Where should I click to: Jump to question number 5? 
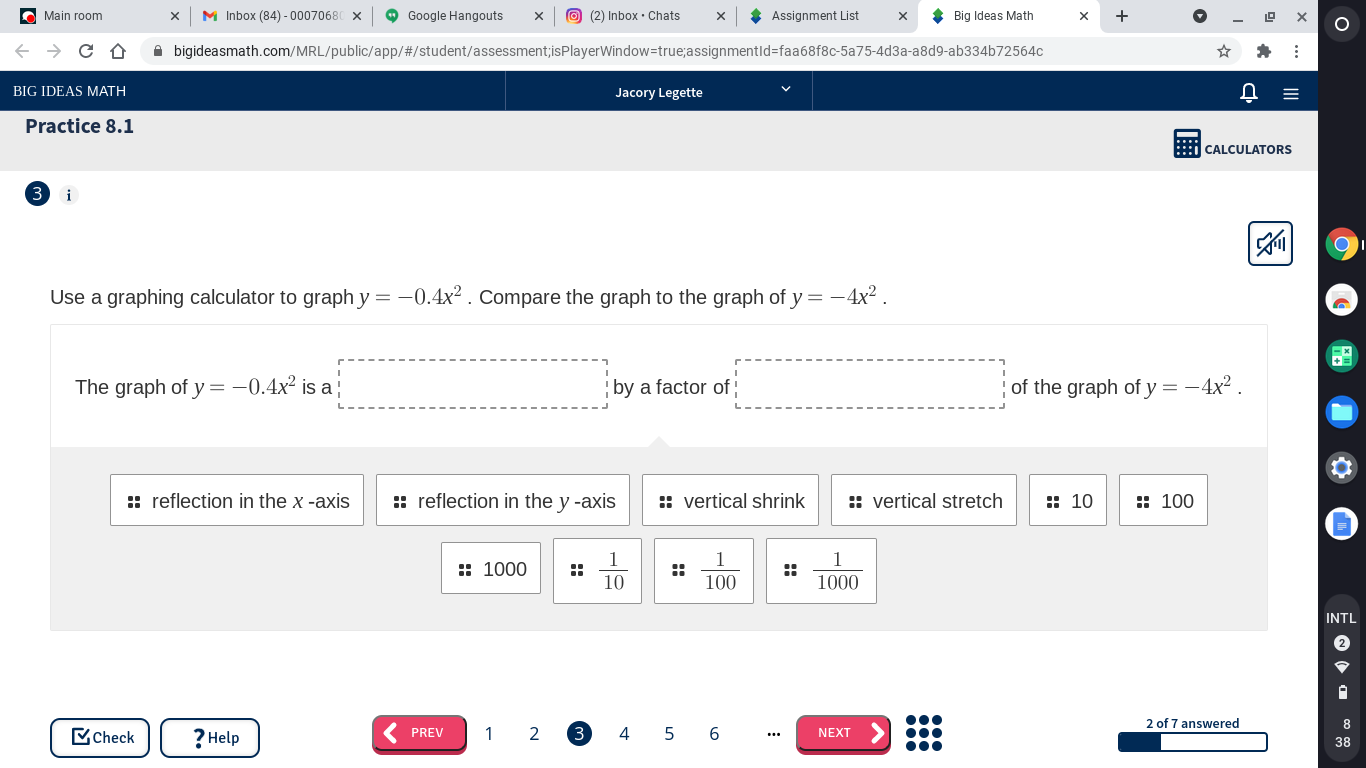669,734
